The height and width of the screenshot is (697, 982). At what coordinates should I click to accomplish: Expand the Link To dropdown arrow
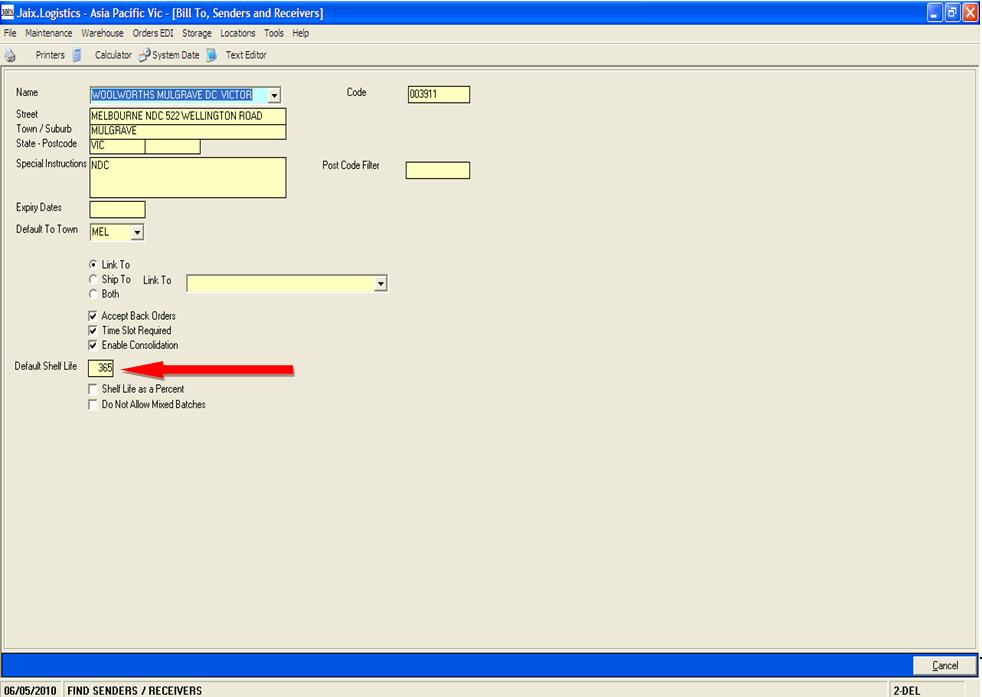[381, 284]
